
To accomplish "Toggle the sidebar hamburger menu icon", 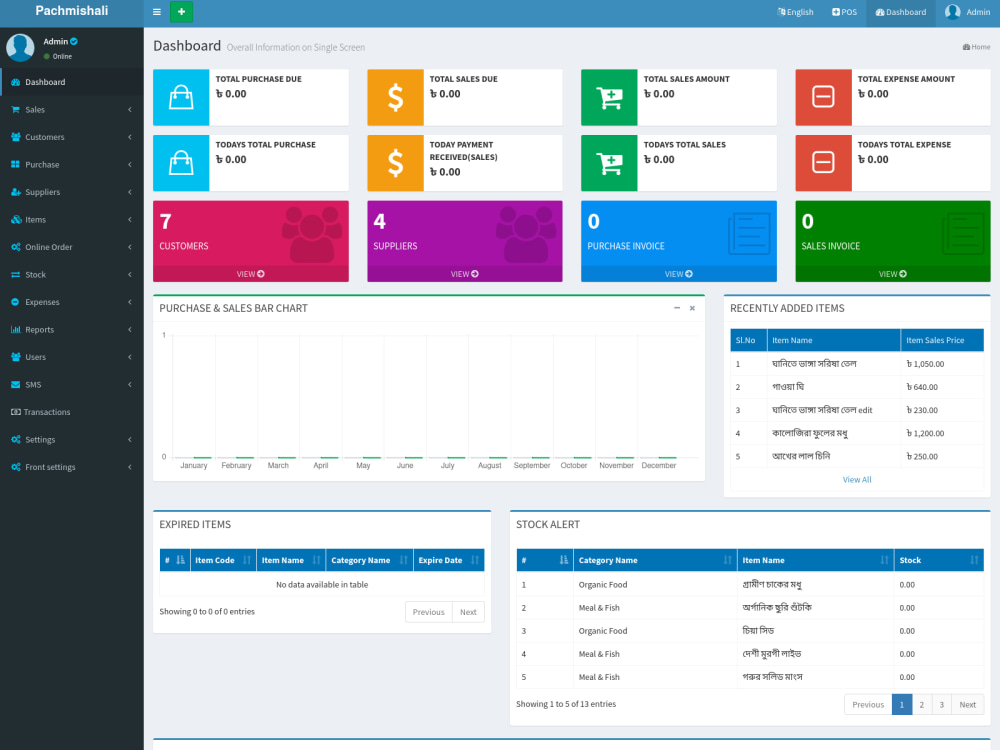I will tap(157, 11).
